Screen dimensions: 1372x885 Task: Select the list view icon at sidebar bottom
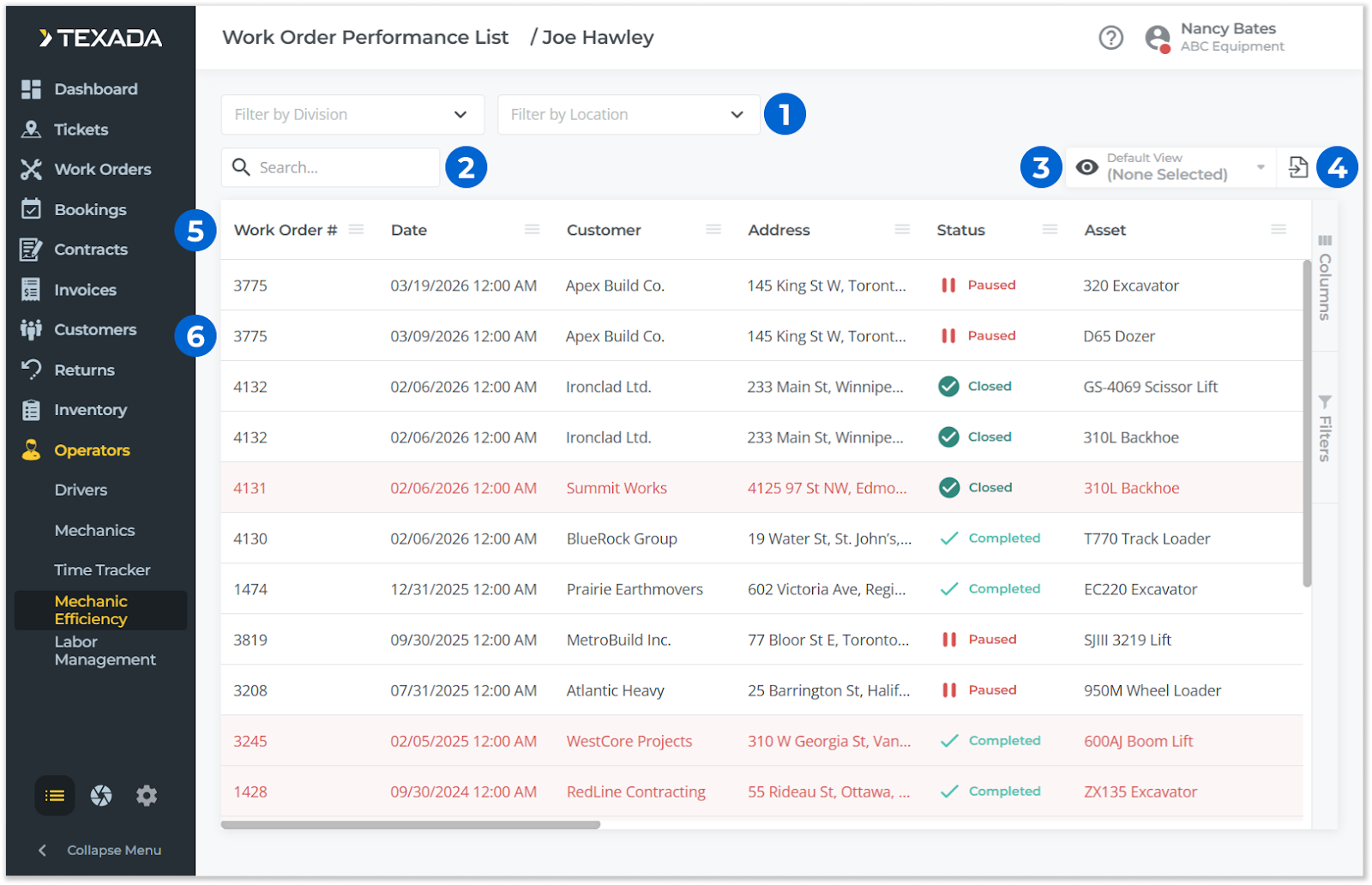(55, 796)
